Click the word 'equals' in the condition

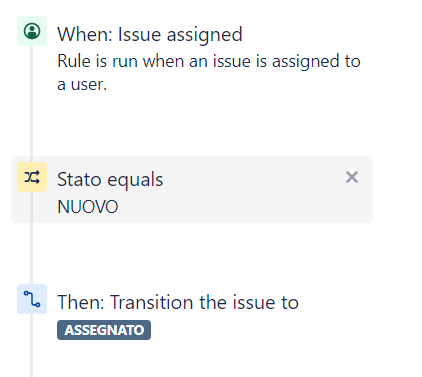pyautogui.click(x=135, y=180)
